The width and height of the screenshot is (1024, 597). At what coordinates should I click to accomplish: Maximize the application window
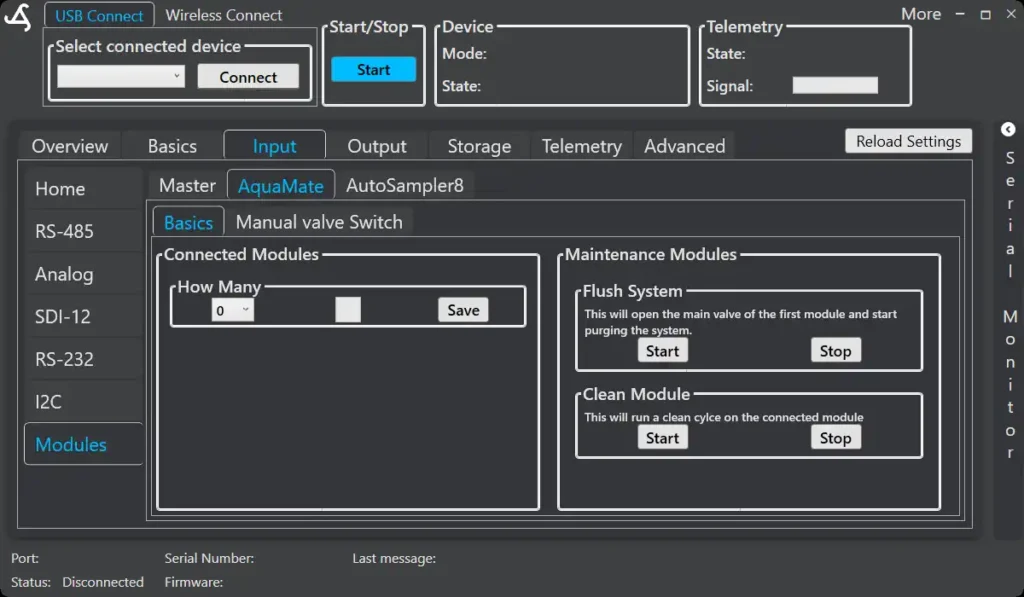[x=985, y=15]
